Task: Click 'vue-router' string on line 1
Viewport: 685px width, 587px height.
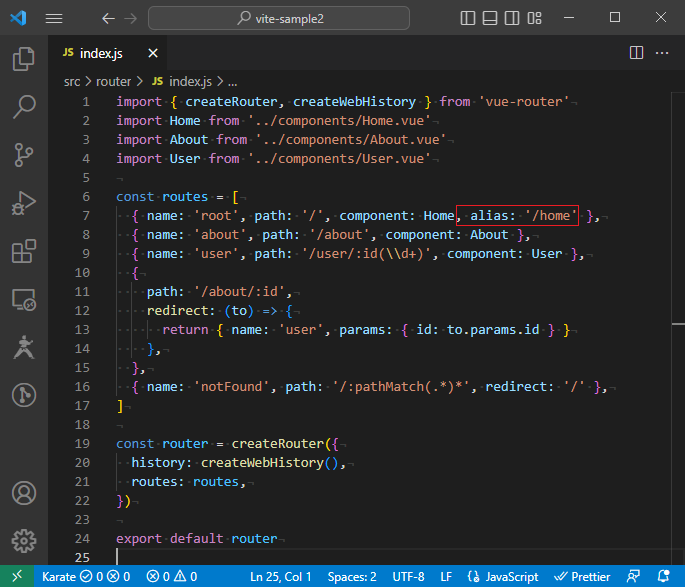Action: [x=524, y=102]
